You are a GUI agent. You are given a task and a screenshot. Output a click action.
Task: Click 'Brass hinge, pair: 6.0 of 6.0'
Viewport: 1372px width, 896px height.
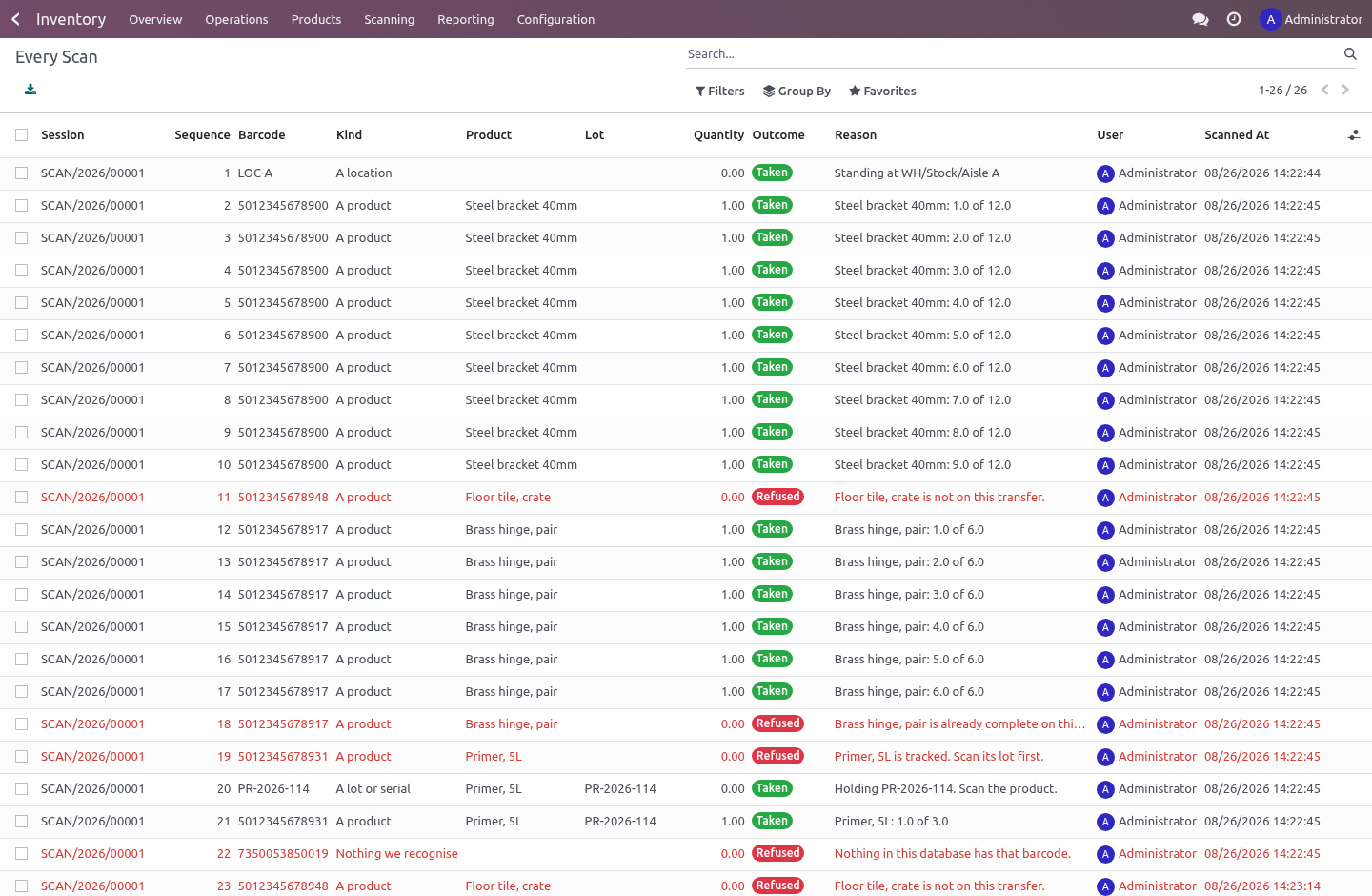pyautogui.click(x=909, y=692)
